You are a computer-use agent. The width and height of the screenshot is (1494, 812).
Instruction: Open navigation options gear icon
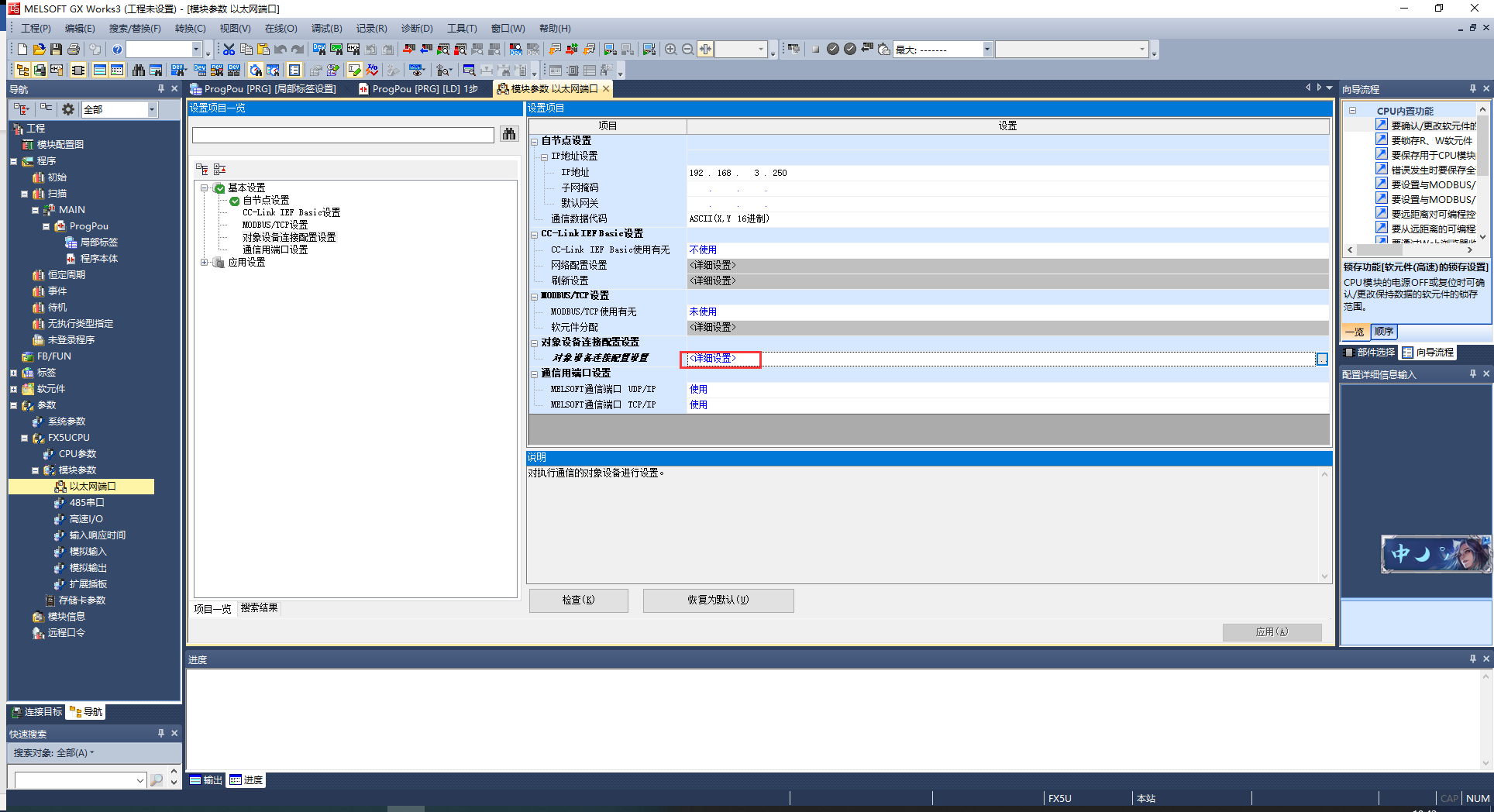(68, 109)
